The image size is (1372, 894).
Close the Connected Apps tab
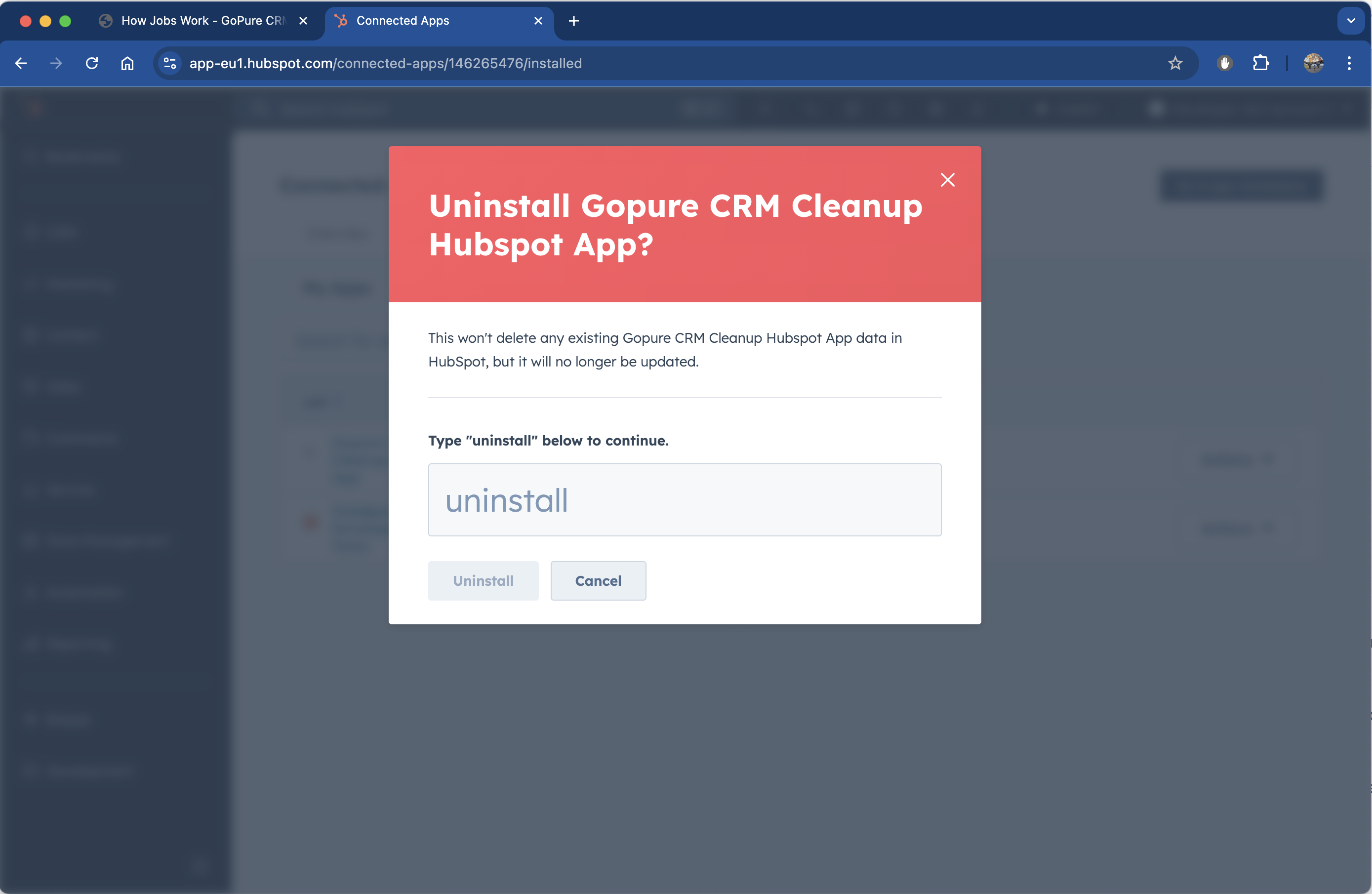click(x=538, y=21)
